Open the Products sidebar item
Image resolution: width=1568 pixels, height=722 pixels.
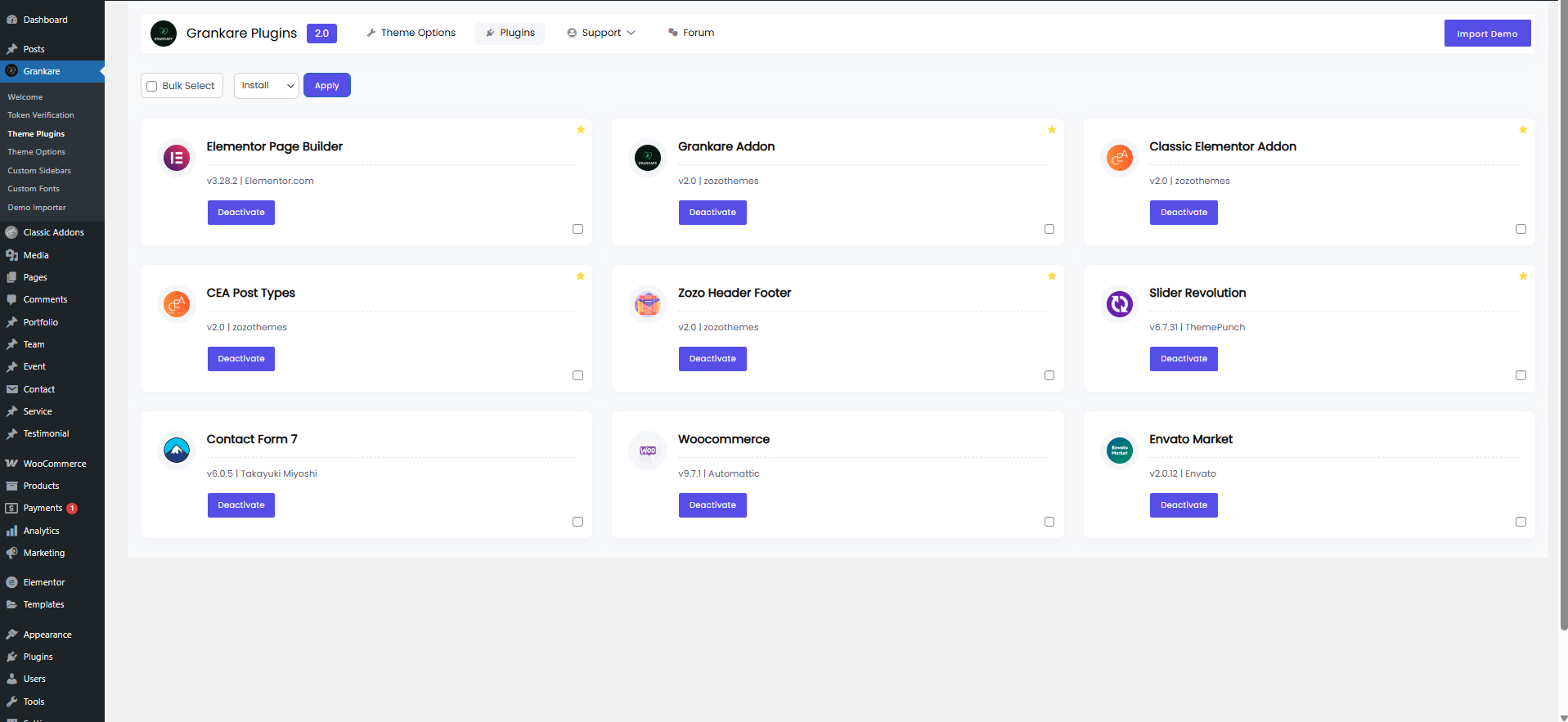52,486
